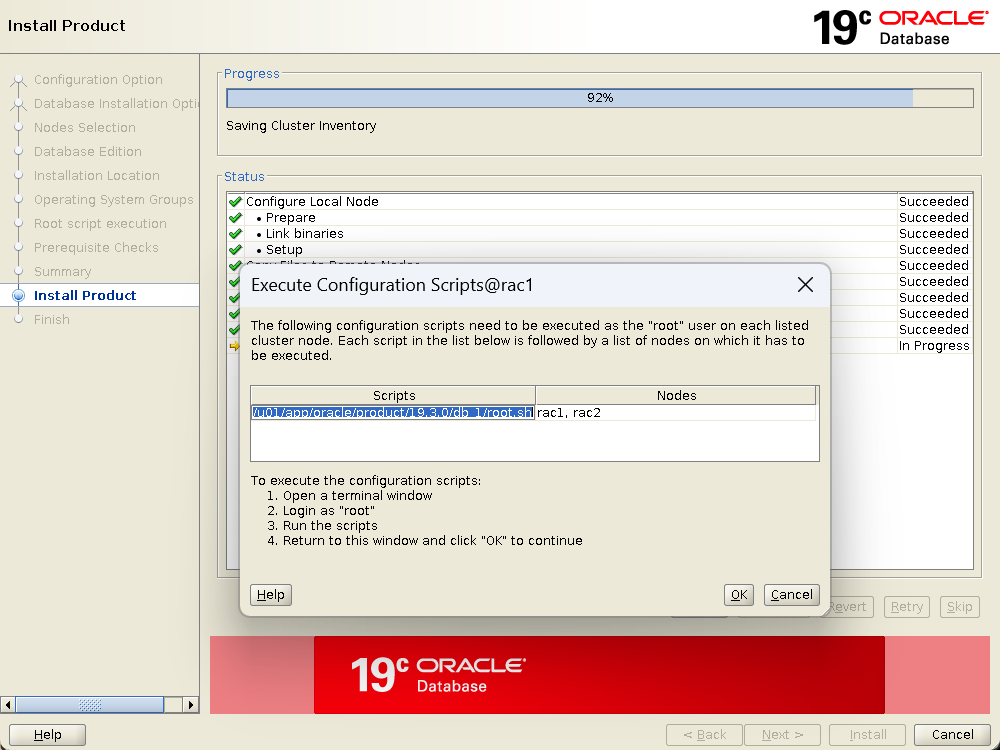Select Prerequisite Checks step in sidebar
The width and height of the screenshot is (1000, 750).
point(96,248)
